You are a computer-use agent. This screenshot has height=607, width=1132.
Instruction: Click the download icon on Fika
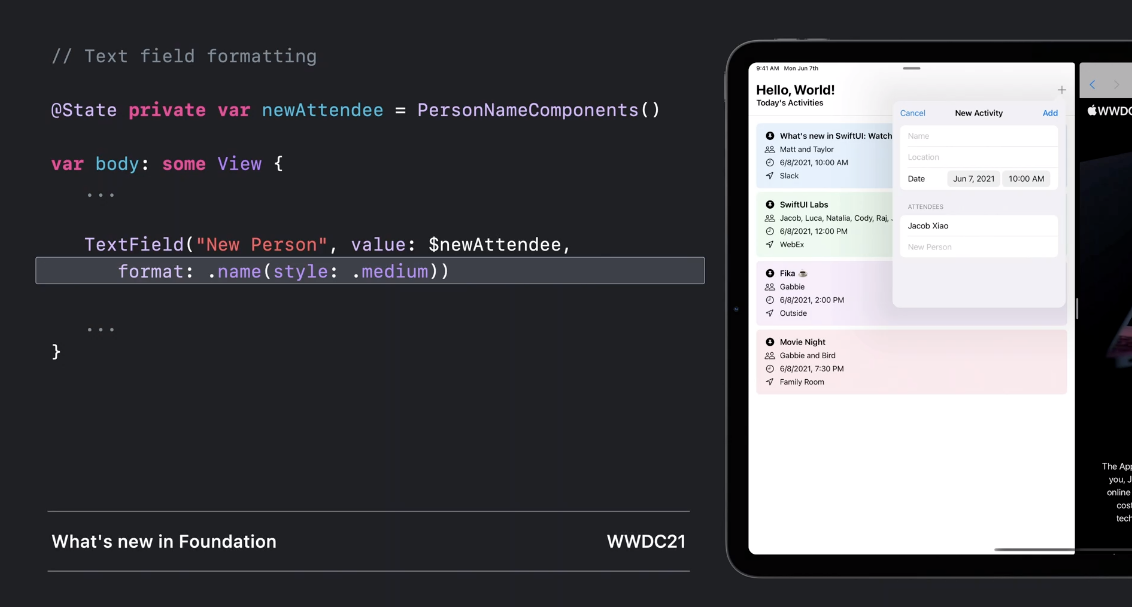770,273
